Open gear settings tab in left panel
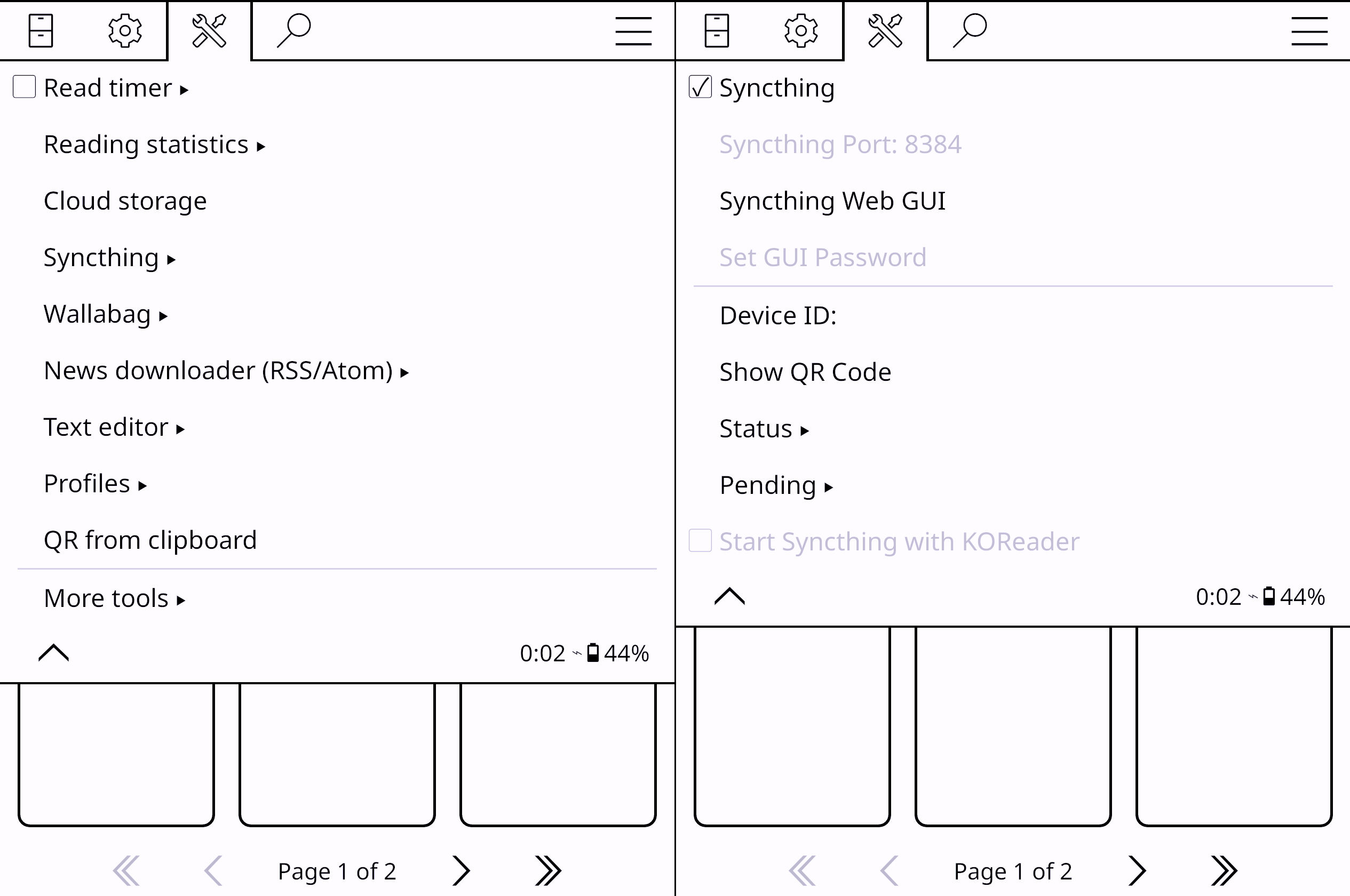 click(125, 30)
